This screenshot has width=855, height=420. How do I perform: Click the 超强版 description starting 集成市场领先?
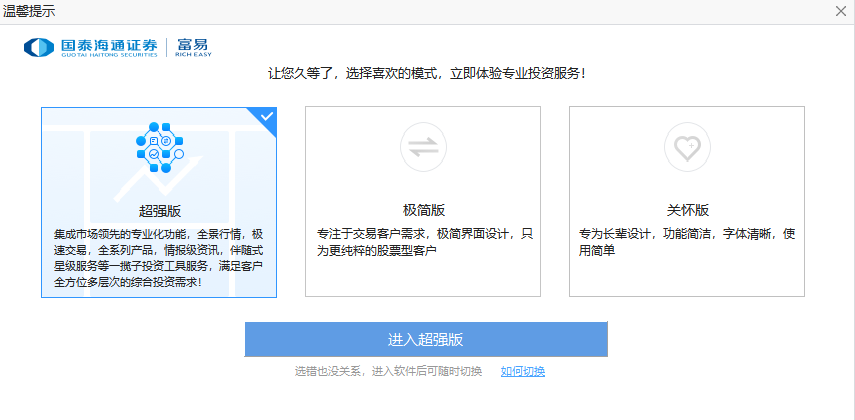pyautogui.click(x=159, y=259)
